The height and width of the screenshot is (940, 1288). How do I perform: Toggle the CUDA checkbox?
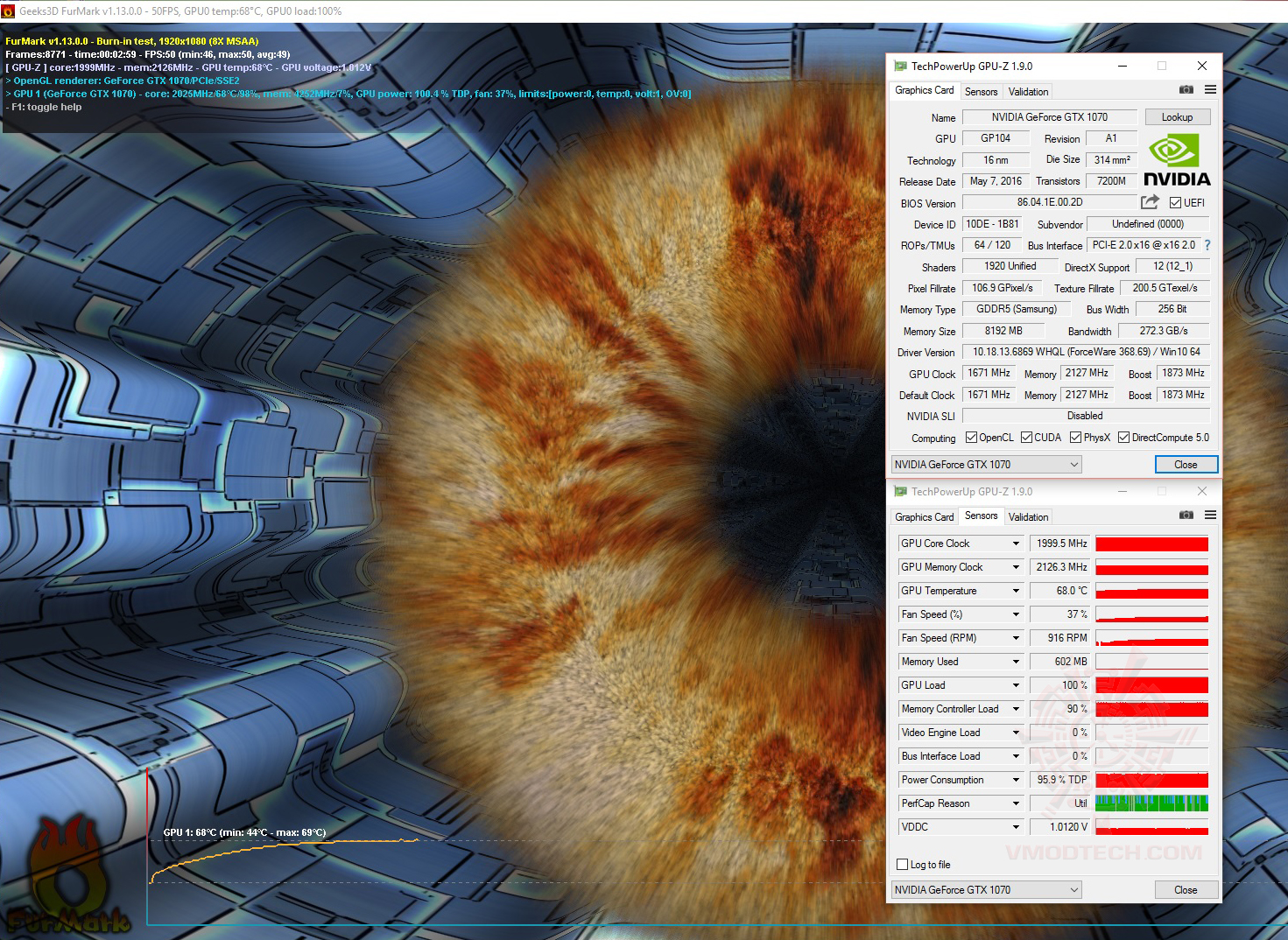(1026, 438)
